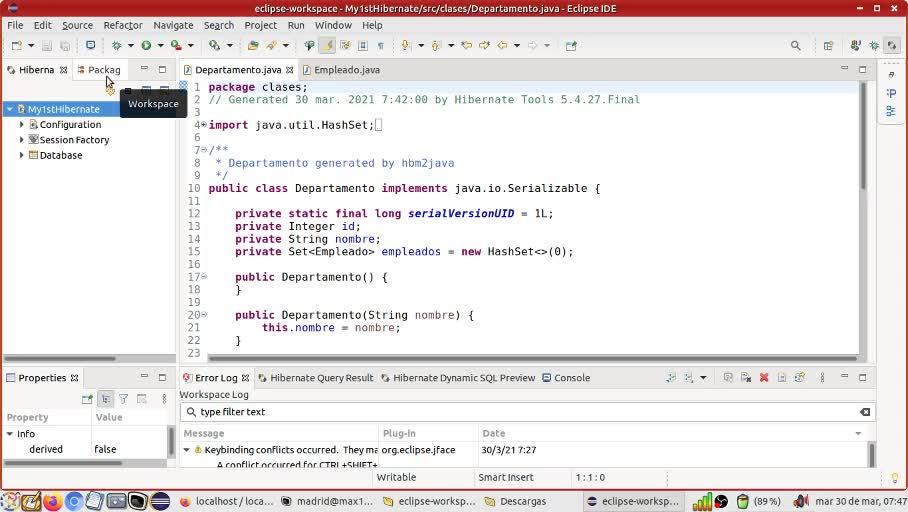908x512 pixels.
Task: Toggle Show Categories in Properties view
Action: (105, 399)
